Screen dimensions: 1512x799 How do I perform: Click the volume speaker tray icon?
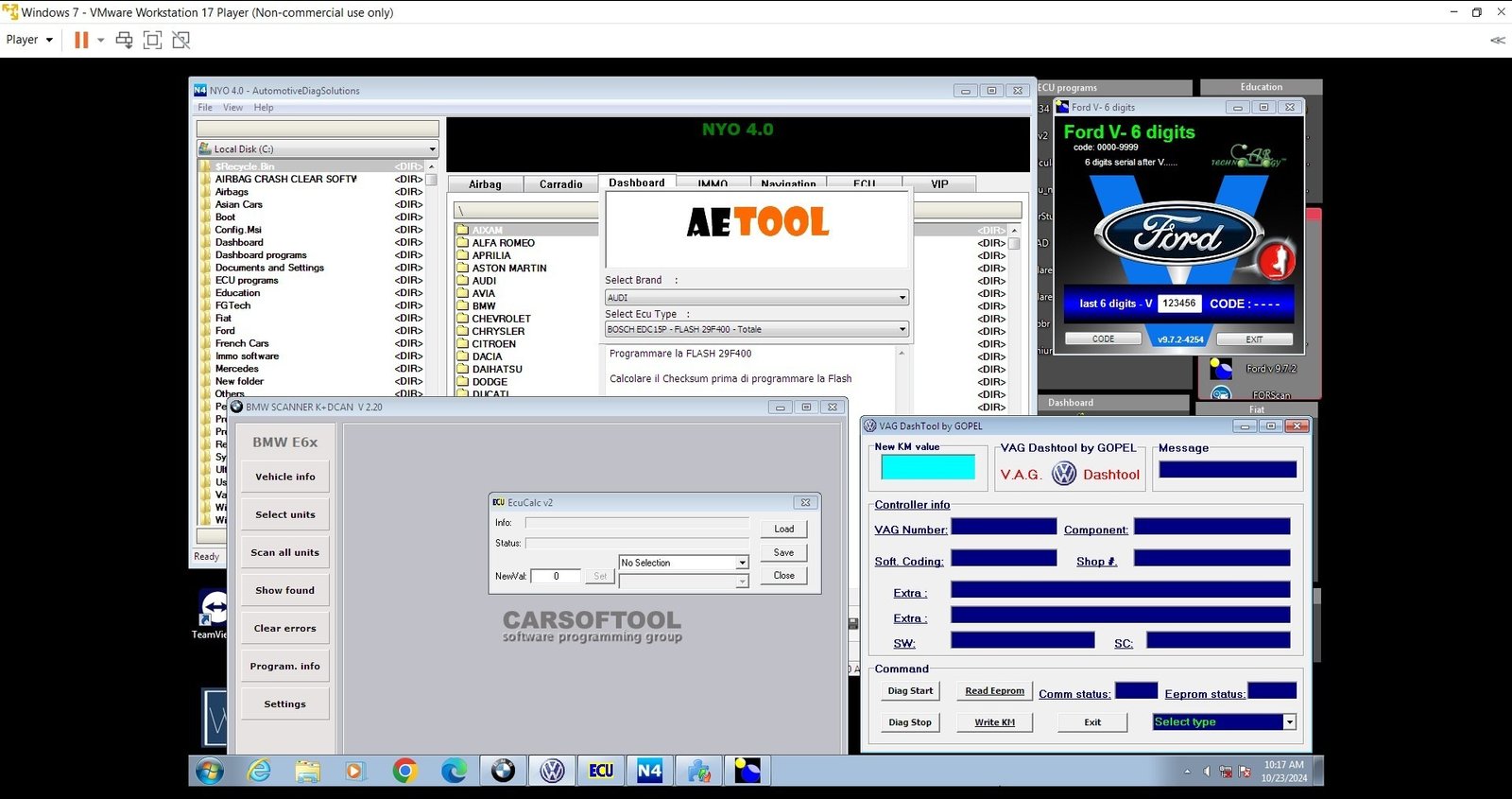pyautogui.click(x=1207, y=772)
